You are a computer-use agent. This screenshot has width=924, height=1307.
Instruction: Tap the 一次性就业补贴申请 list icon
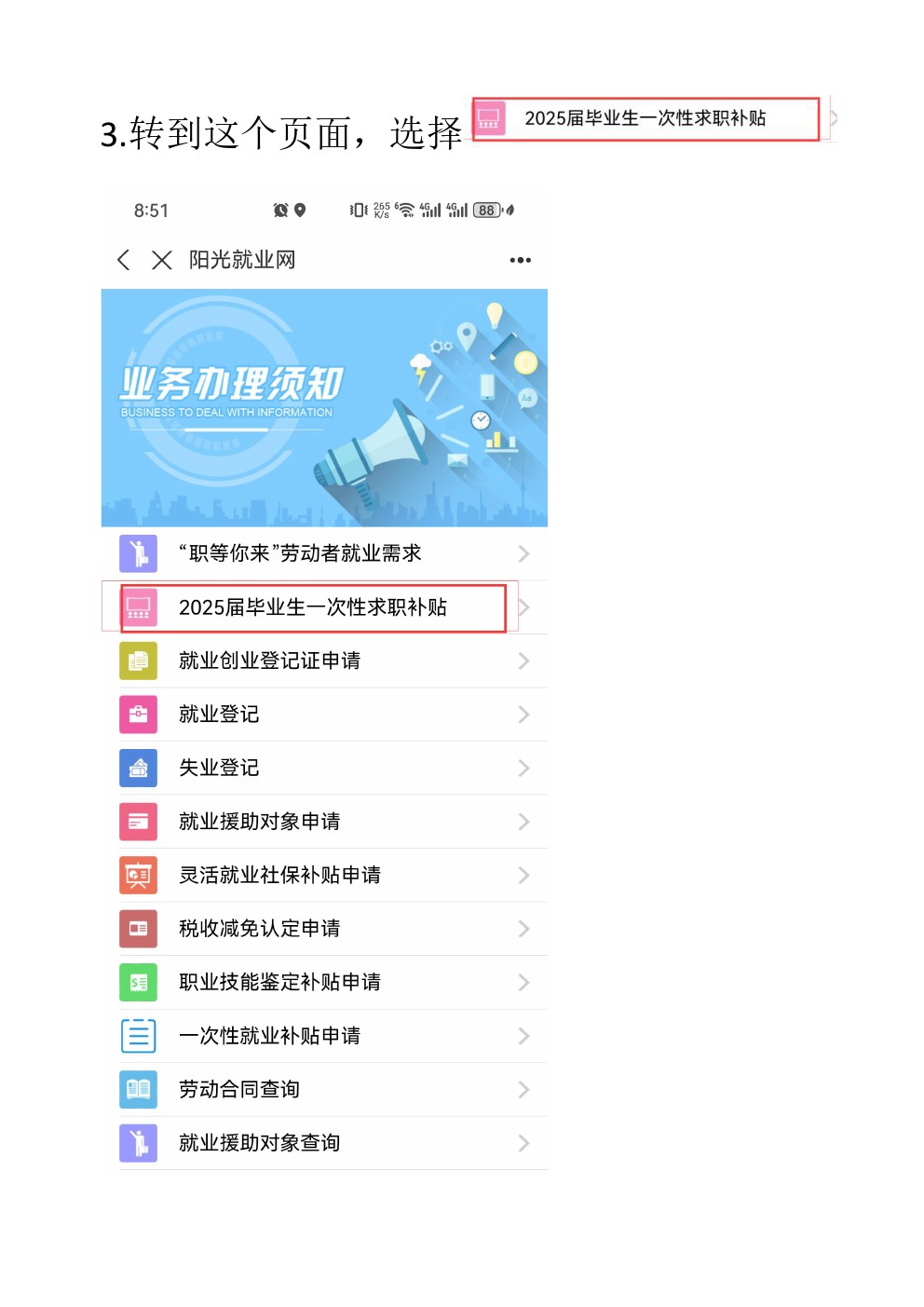coord(138,1036)
